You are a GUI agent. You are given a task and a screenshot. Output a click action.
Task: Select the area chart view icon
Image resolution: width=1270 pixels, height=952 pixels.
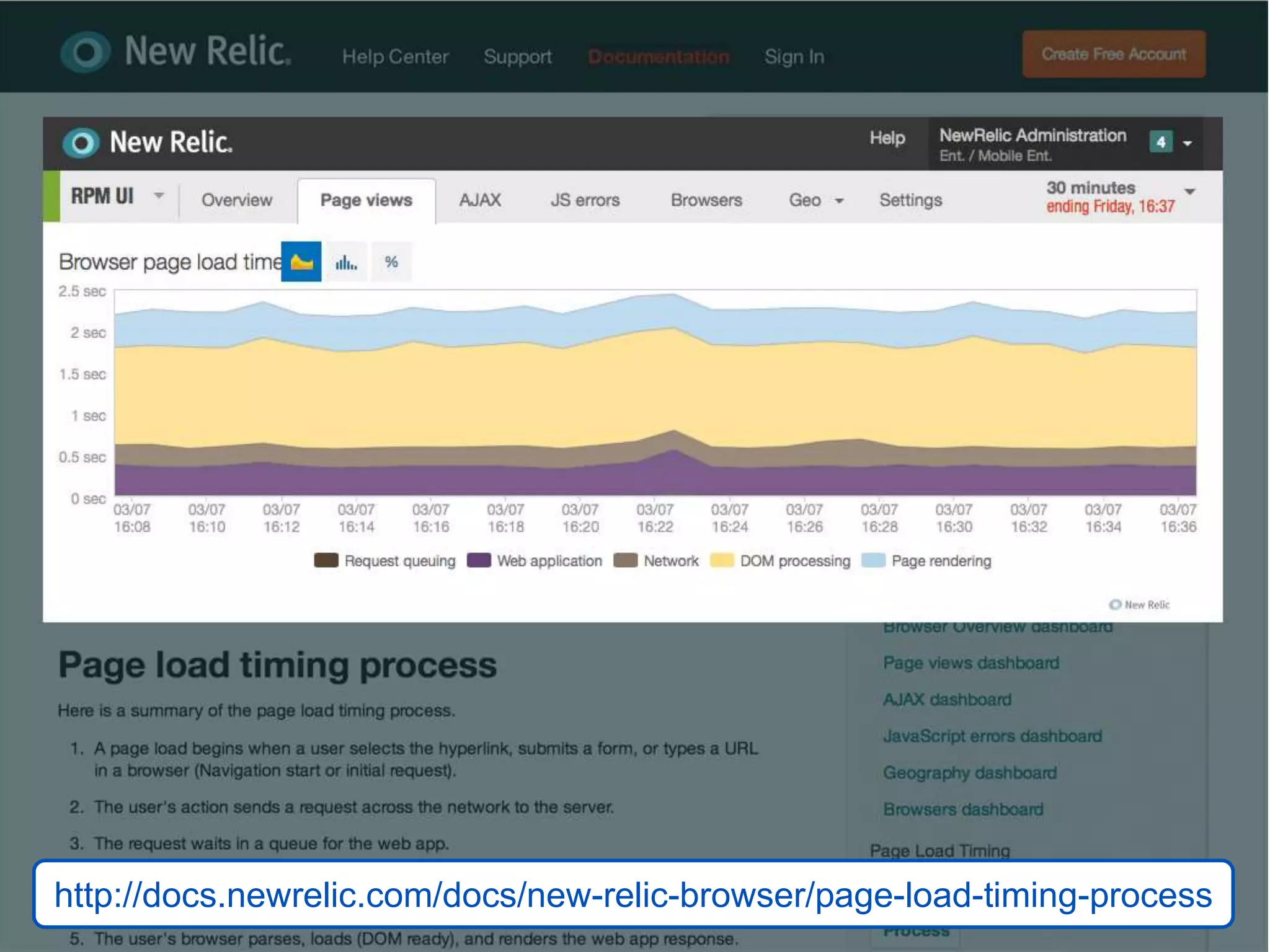coord(301,262)
